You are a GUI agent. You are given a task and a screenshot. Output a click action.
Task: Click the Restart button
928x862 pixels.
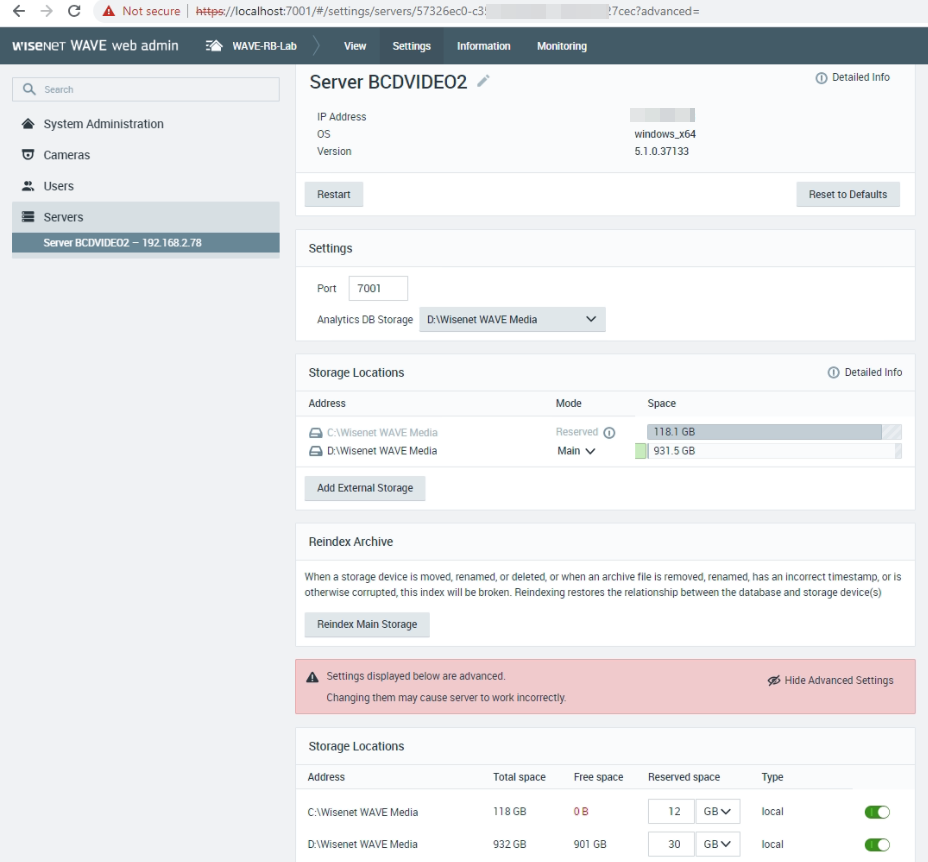click(334, 194)
